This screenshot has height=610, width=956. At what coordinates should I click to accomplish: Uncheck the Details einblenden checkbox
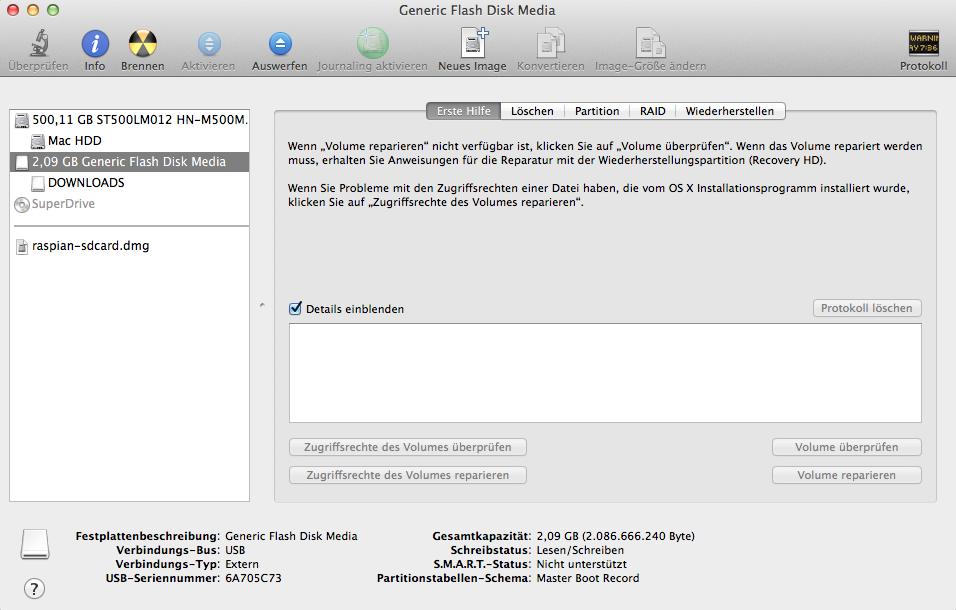pyautogui.click(x=296, y=308)
